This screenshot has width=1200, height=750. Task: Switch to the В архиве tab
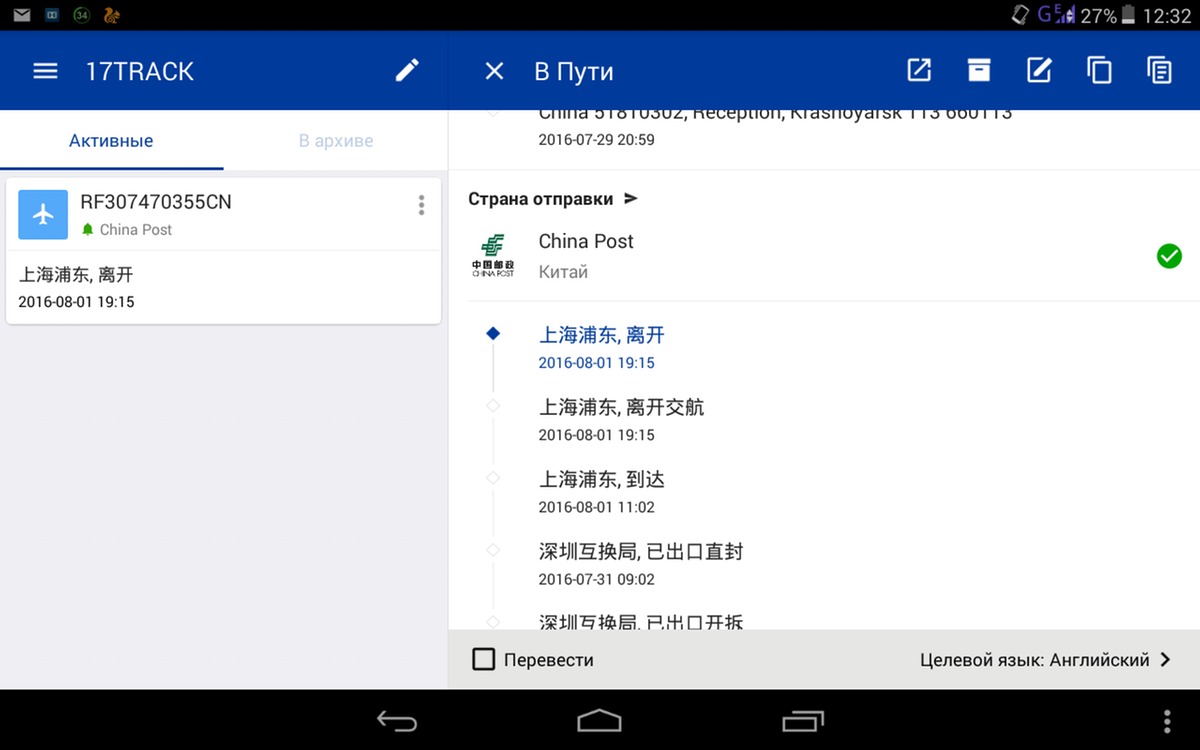pyautogui.click(x=336, y=141)
